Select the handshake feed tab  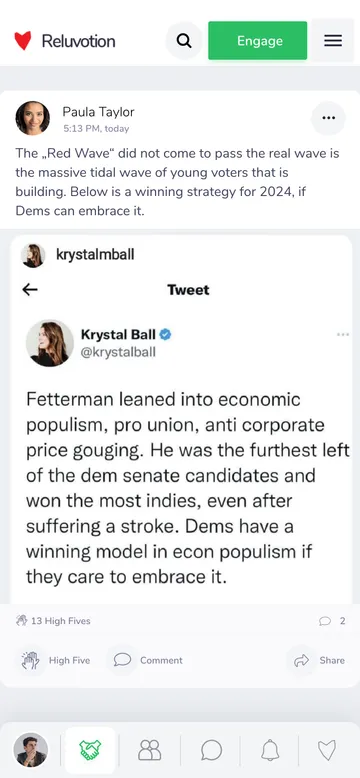tap(90, 750)
